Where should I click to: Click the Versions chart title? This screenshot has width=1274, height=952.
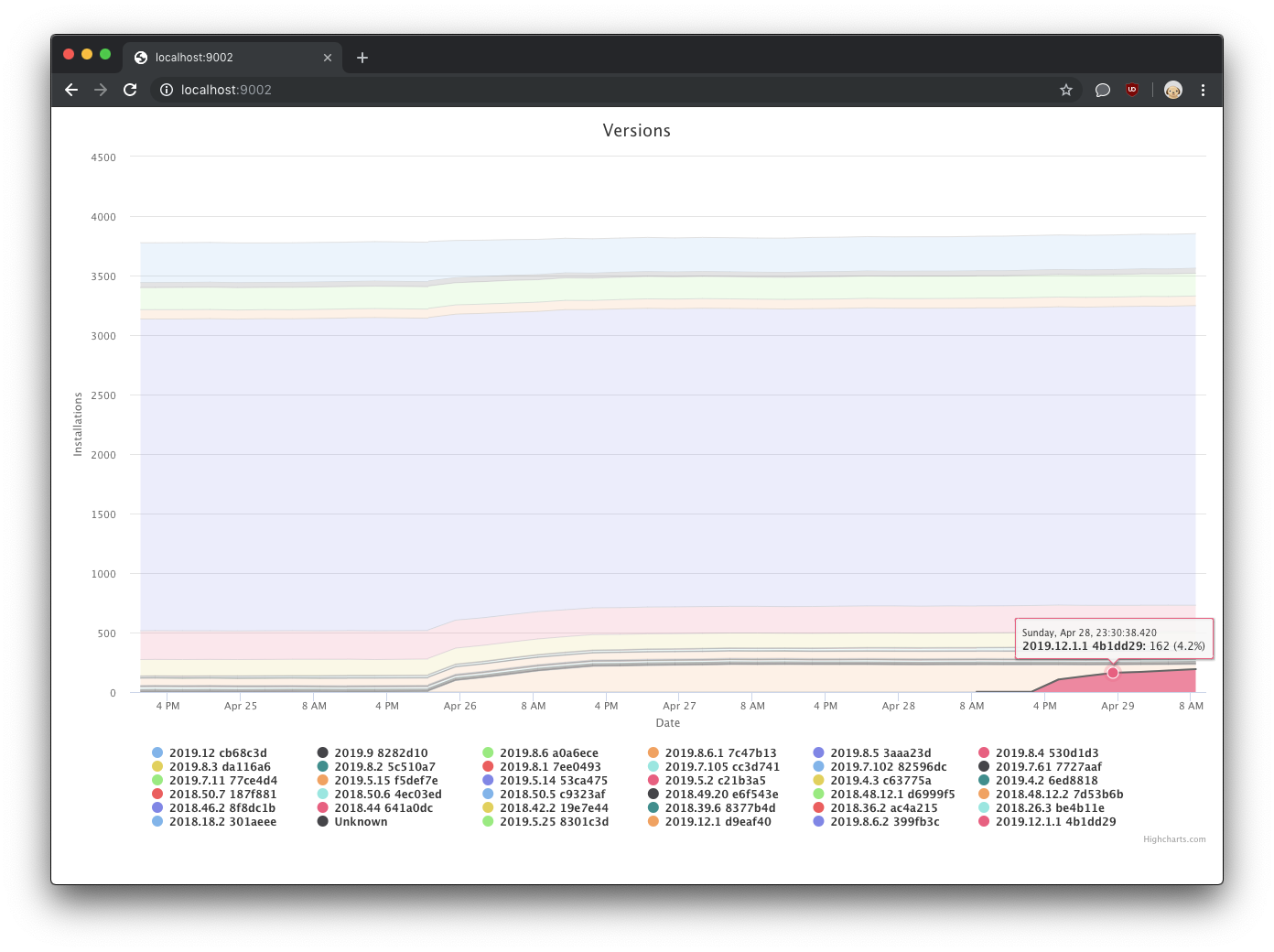637,131
